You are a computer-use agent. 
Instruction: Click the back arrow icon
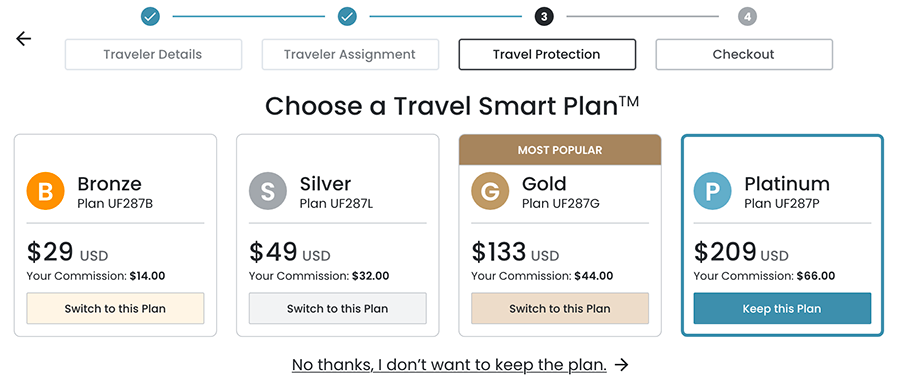(x=24, y=39)
